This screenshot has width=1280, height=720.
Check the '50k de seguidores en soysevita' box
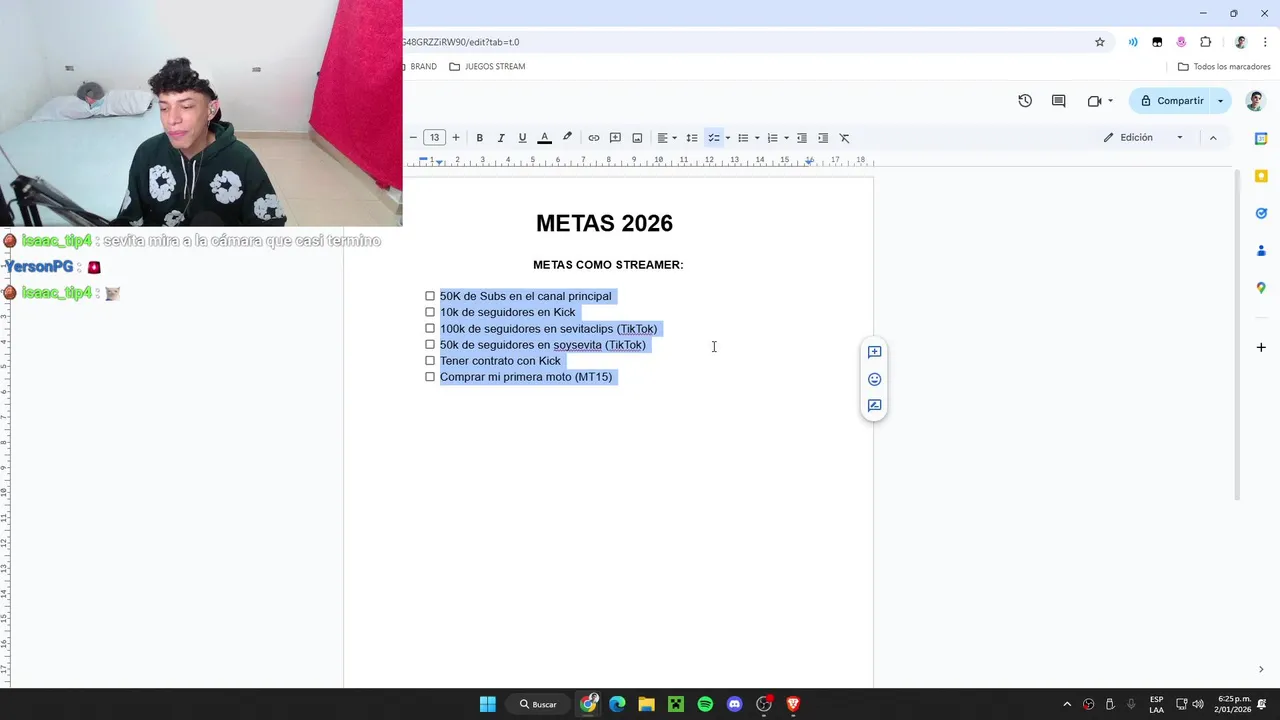tap(430, 344)
